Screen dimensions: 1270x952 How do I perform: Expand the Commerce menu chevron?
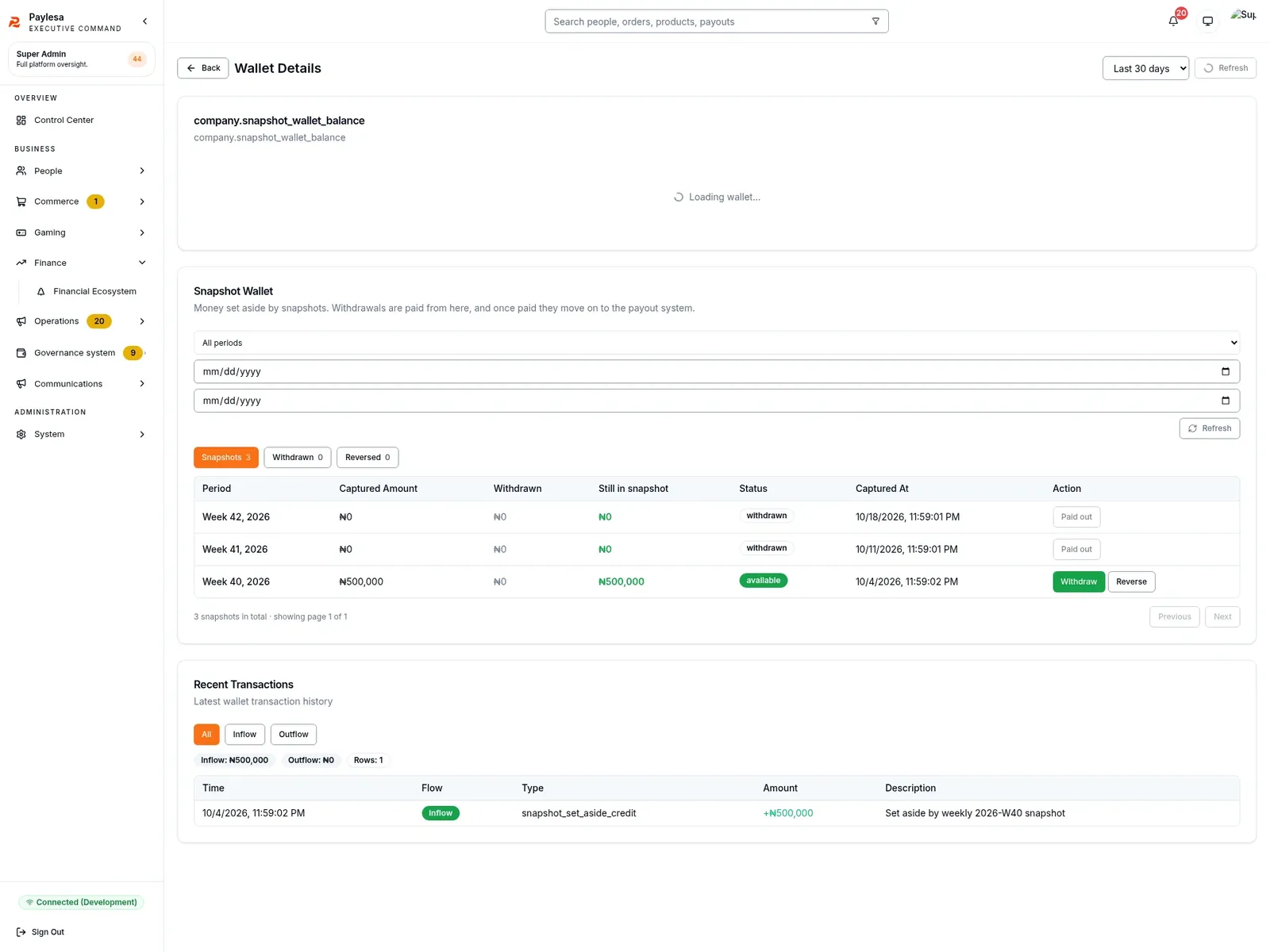(142, 202)
